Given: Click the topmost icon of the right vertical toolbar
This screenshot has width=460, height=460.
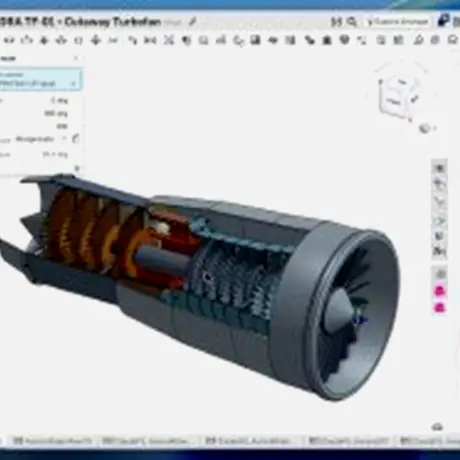Looking at the screenshot, I should [x=439, y=169].
